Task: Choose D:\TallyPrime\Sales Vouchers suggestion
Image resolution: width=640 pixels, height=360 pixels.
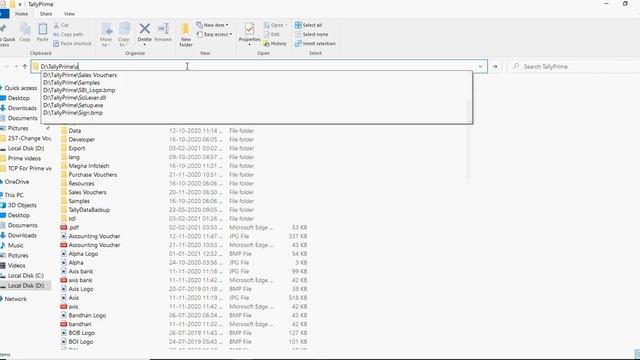Action: (80, 75)
